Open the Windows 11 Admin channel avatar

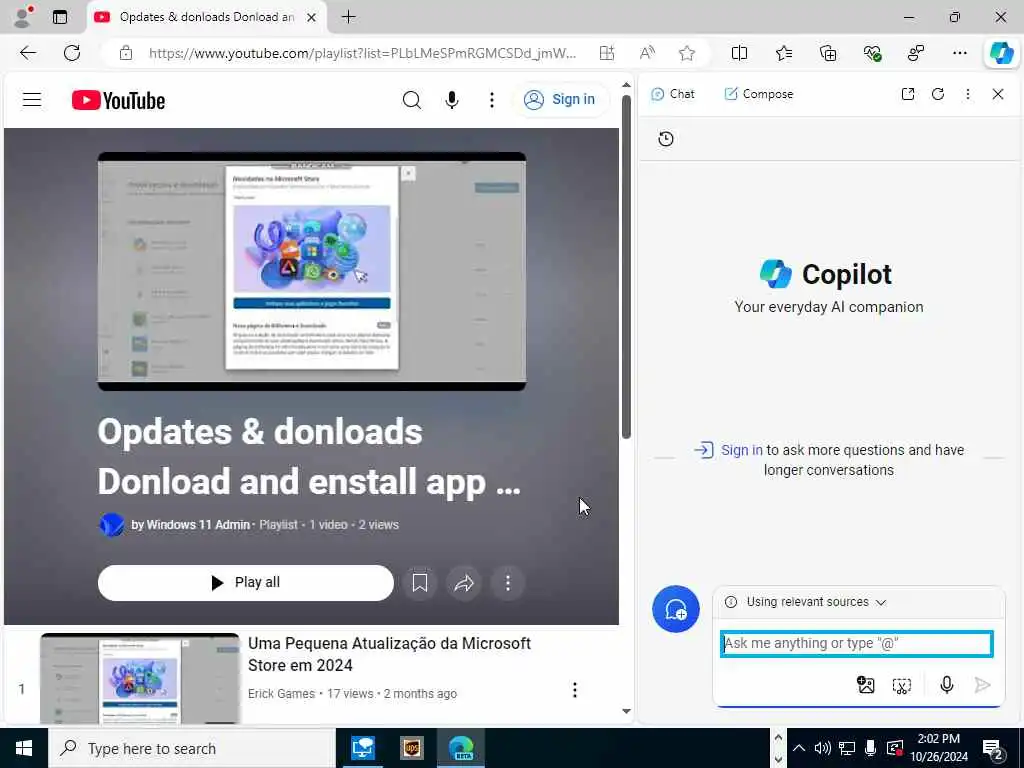[111, 524]
